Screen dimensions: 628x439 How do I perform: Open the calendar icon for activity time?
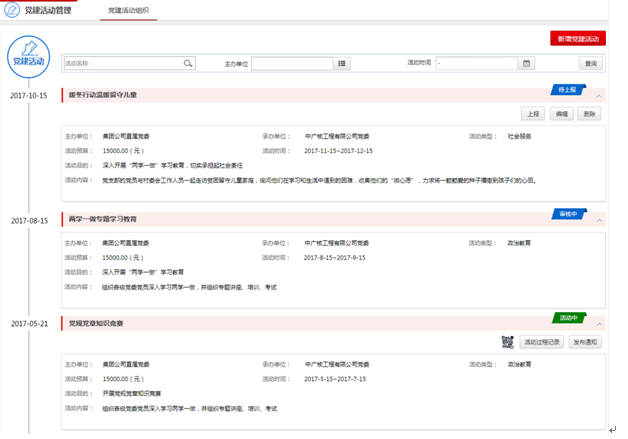pyautogui.click(x=527, y=63)
